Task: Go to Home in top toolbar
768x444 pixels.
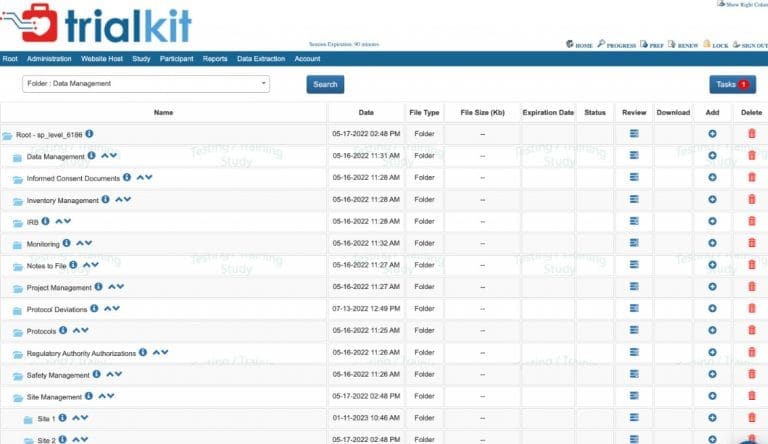Action: (579, 45)
